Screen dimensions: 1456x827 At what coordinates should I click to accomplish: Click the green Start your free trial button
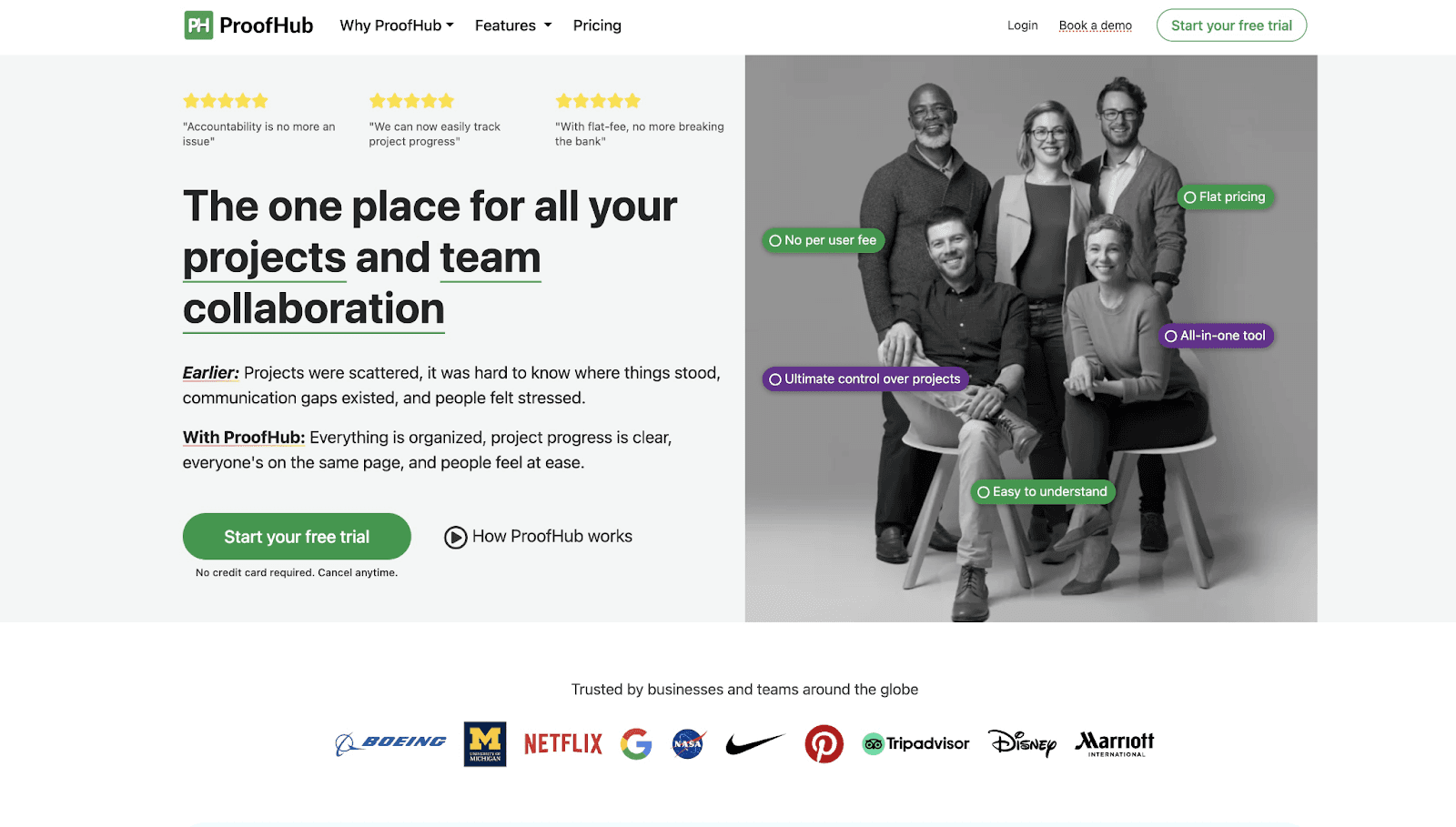coord(297,537)
